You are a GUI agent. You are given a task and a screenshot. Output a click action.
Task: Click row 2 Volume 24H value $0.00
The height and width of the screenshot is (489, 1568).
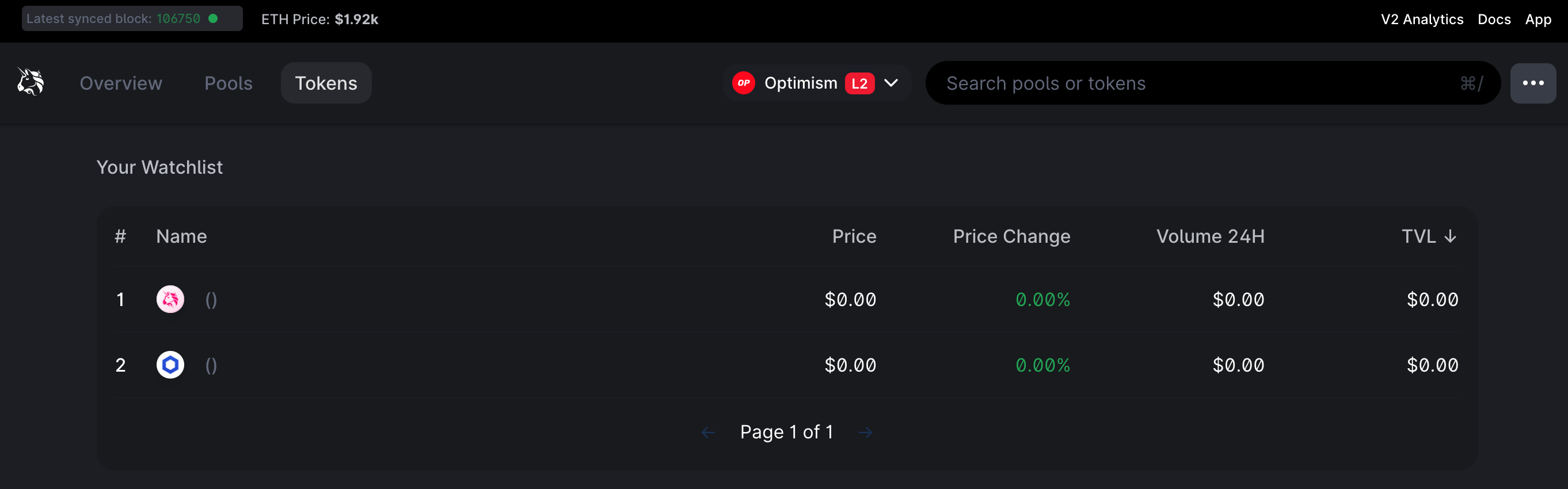coord(1238,365)
